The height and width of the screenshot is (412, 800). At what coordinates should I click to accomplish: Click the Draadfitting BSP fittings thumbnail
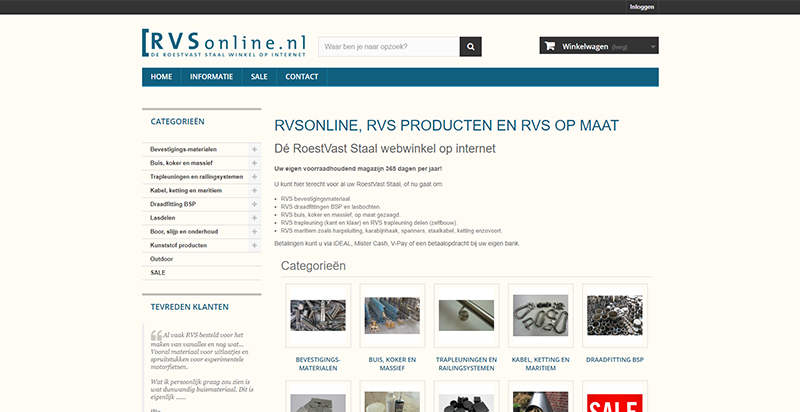click(615, 316)
